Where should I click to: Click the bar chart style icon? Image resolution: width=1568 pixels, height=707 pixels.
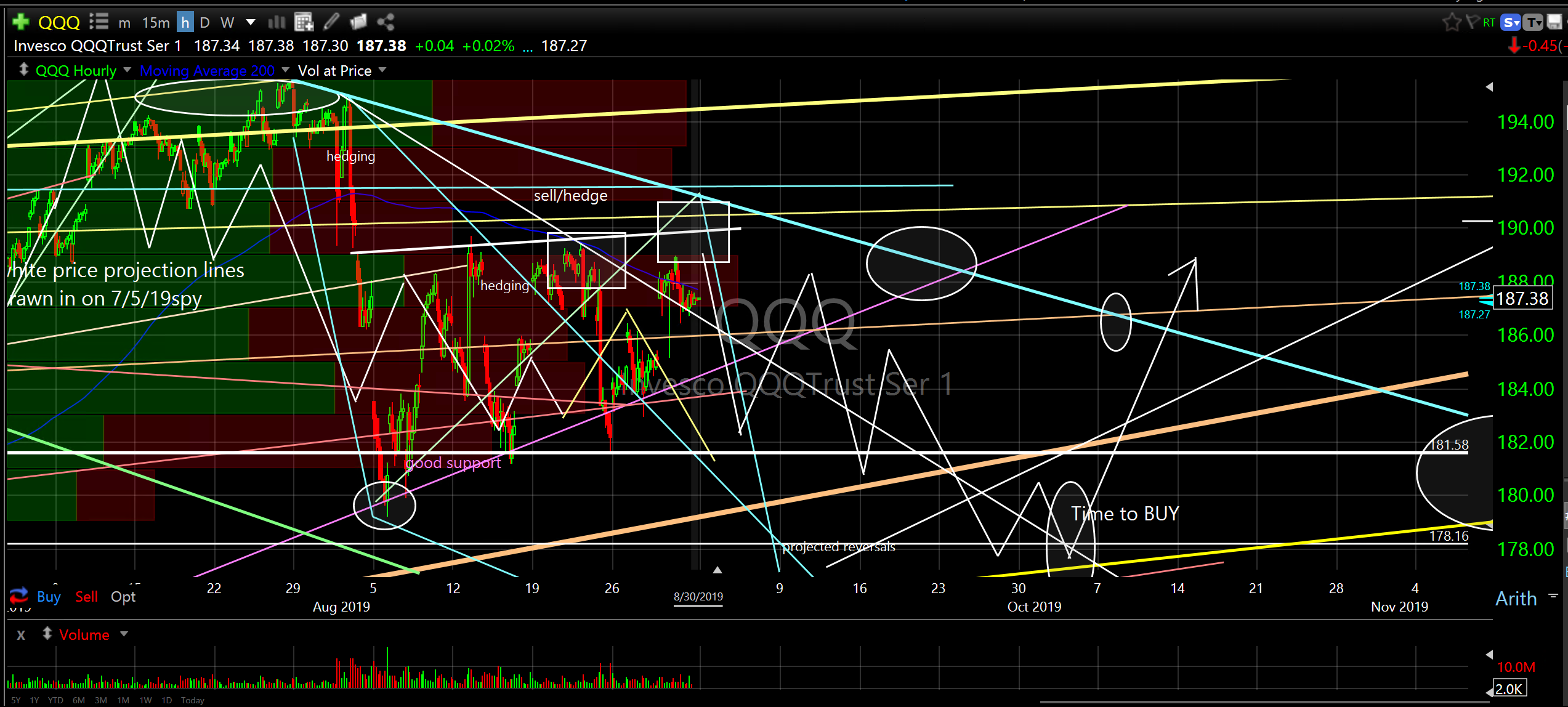click(277, 23)
